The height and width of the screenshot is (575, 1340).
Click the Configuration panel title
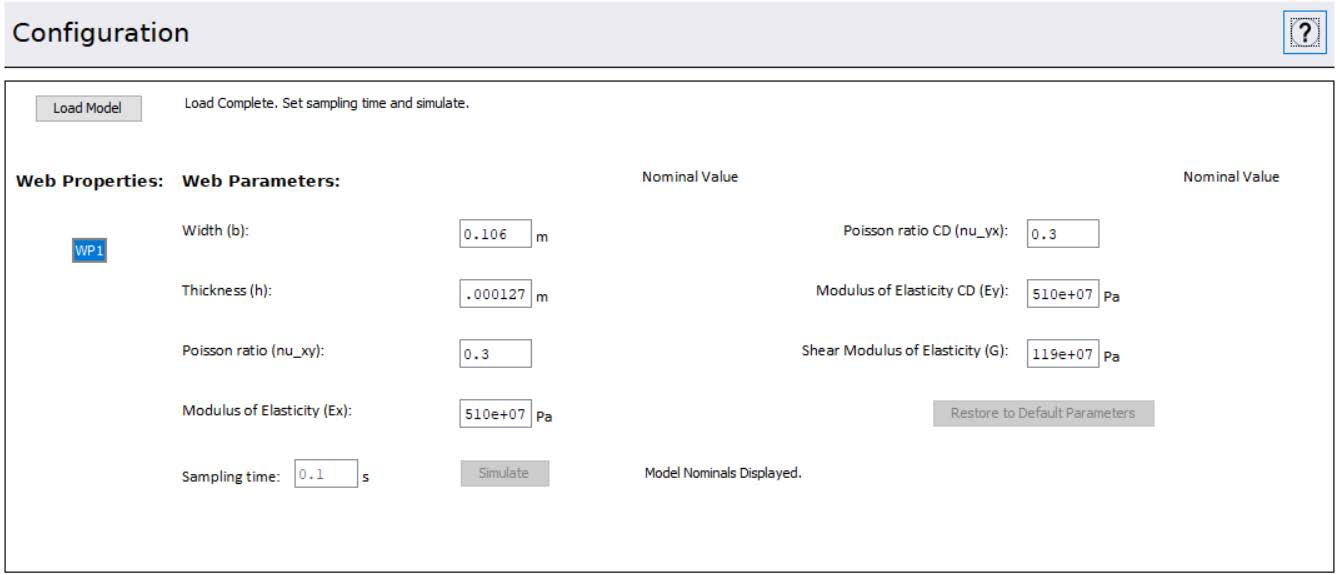tap(100, 33)
